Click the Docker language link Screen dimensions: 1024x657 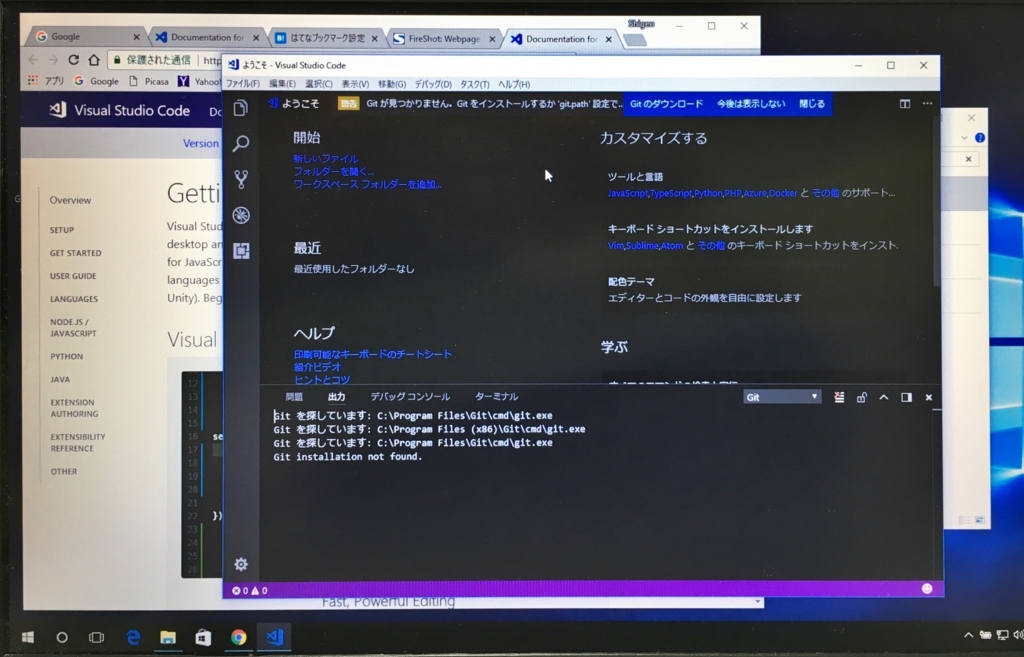point(783,193)
